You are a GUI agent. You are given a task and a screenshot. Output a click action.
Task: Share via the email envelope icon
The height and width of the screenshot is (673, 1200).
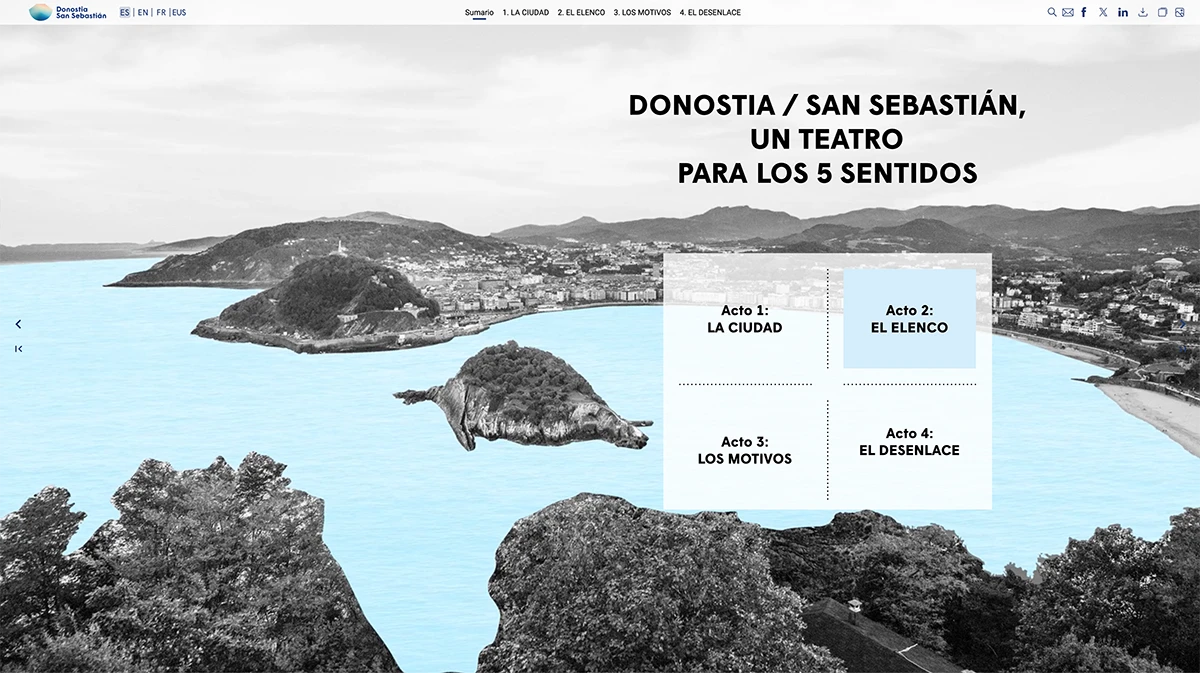pyautogui.click(x=1067, y=12)
